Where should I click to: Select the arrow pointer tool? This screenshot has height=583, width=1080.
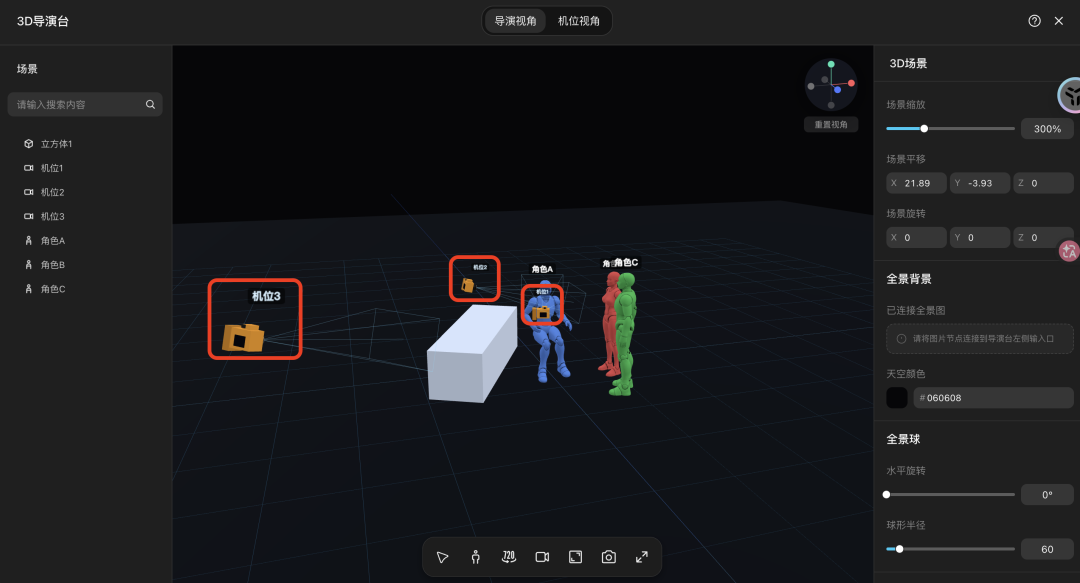[x=442, y=557]
